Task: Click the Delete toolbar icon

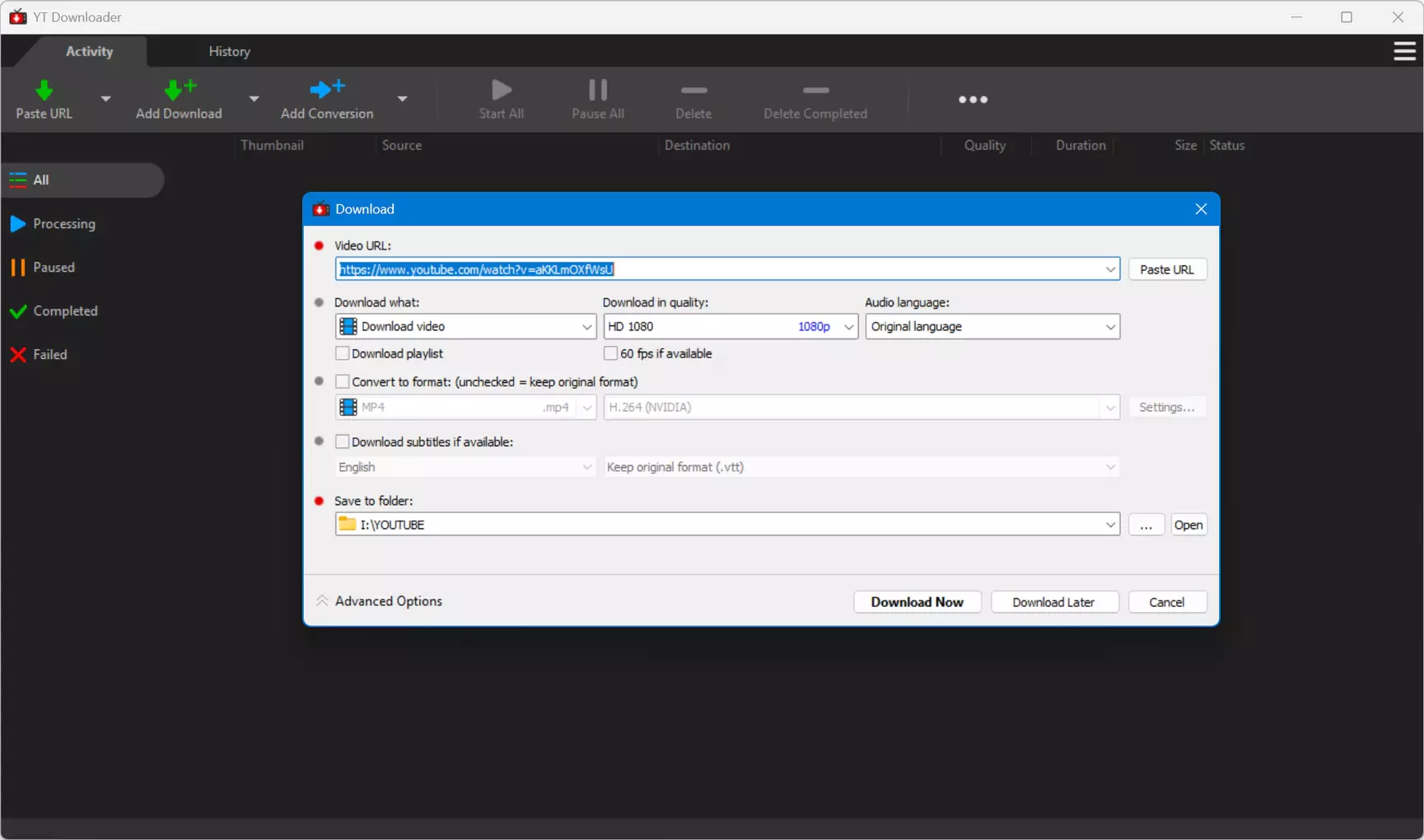Action: (693, 90)
